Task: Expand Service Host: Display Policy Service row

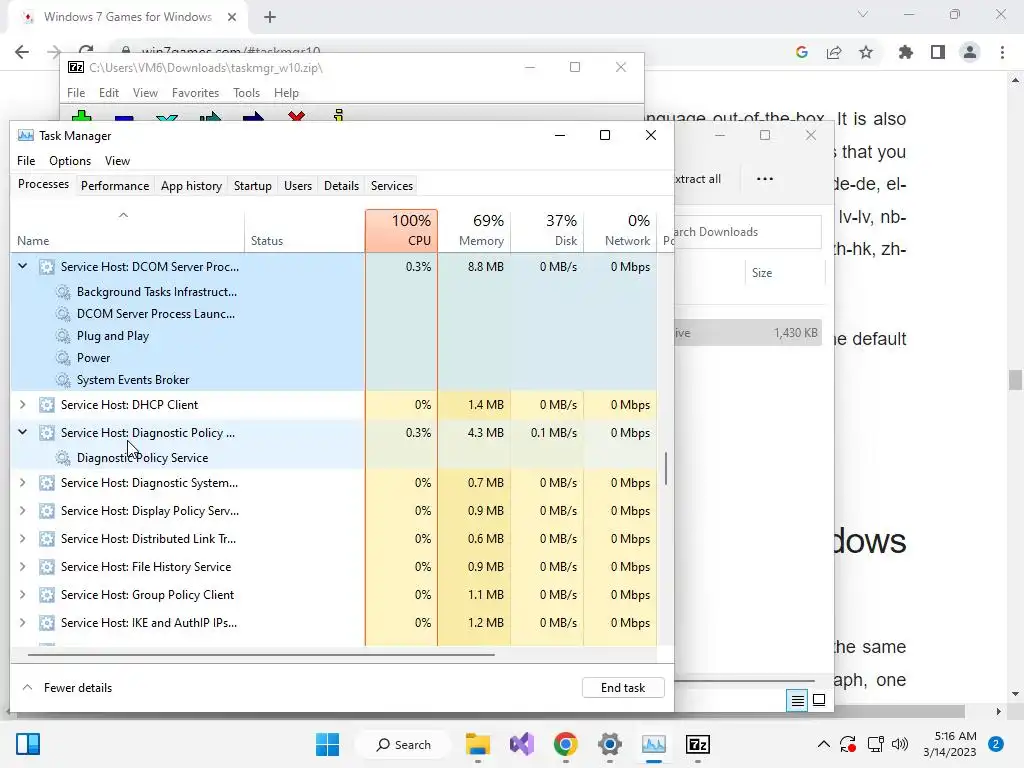Action: click(x=23, y=511)
